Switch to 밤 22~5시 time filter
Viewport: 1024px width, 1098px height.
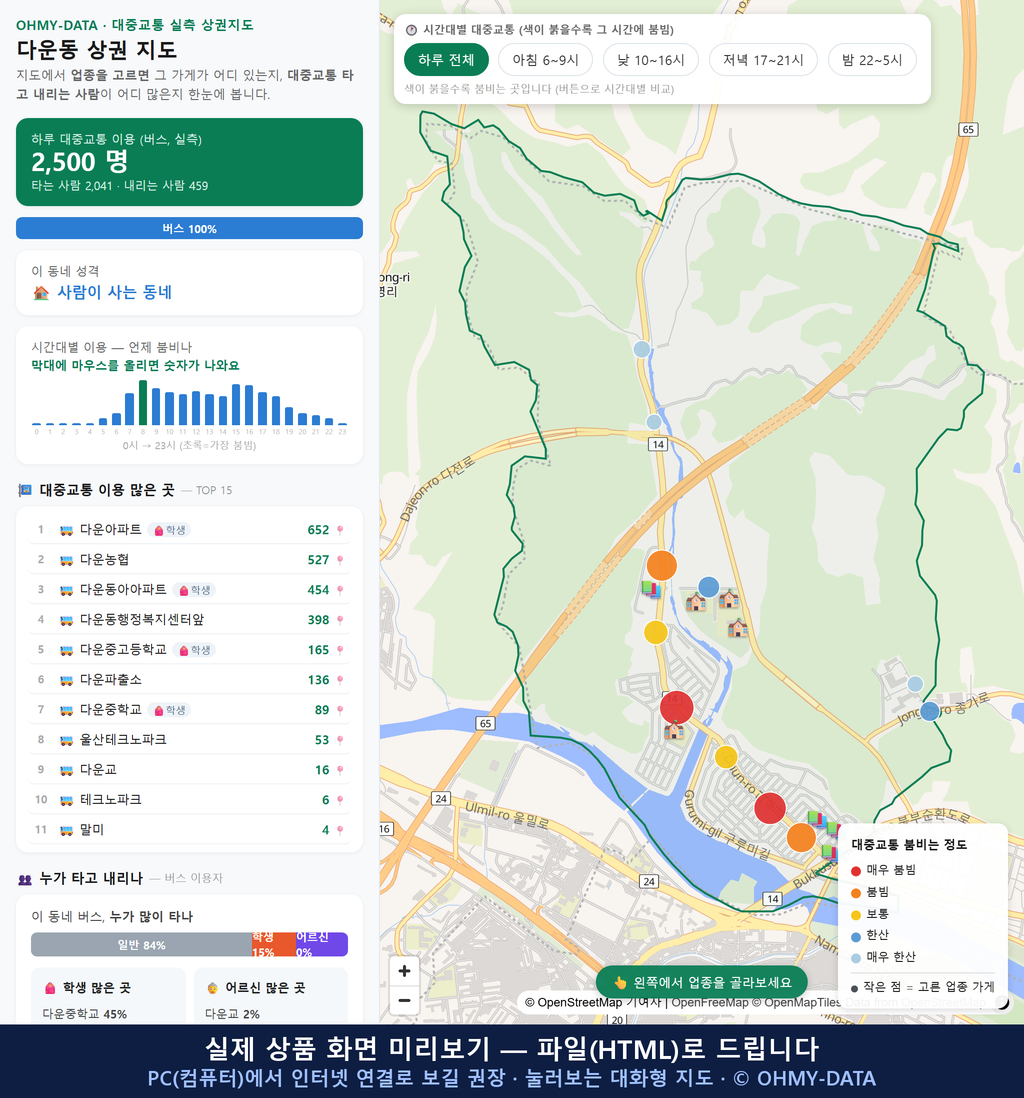872,60
